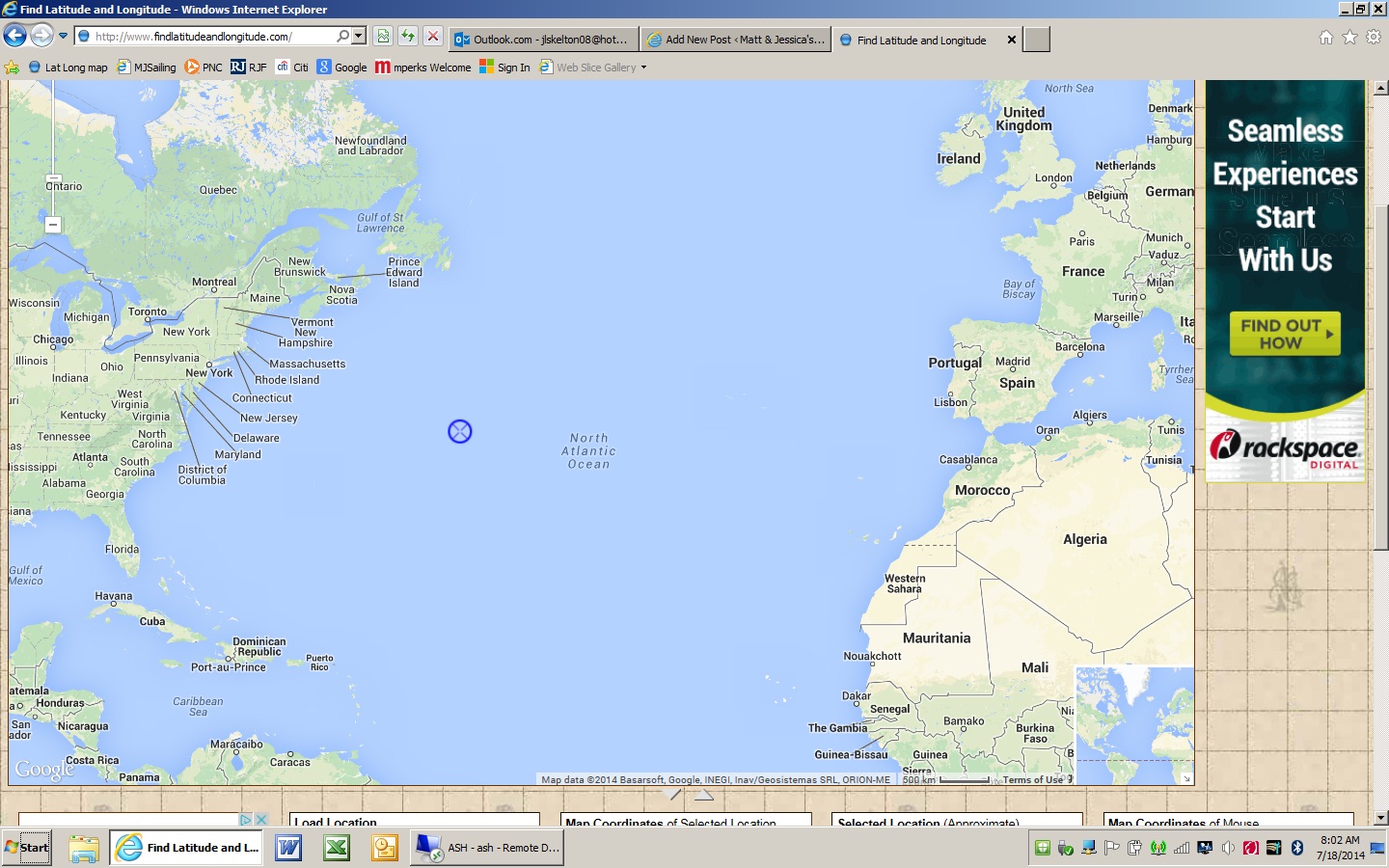The height and width of the screenshot is (868, 1389).
Task: Stop loading with the red X icon
Action: 433,37
